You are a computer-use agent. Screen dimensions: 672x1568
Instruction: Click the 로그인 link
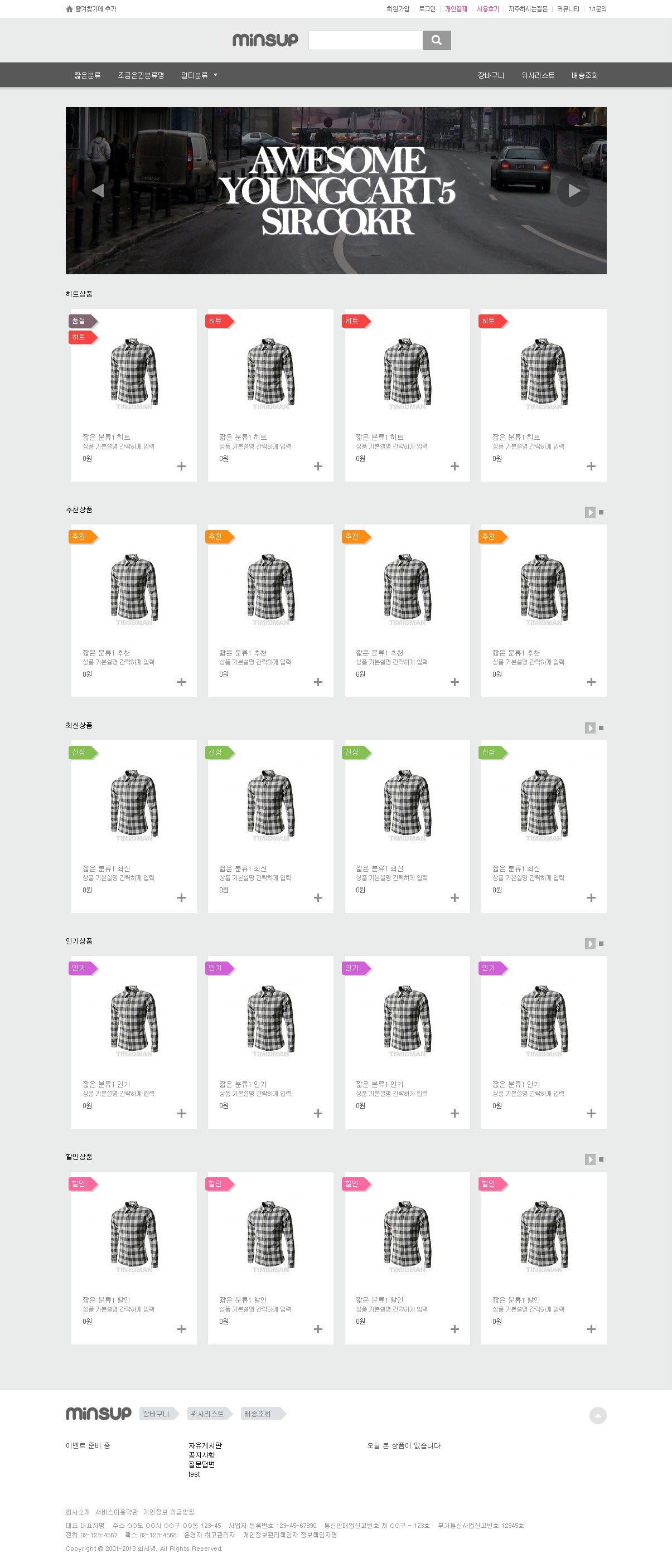tap(427, 9)
